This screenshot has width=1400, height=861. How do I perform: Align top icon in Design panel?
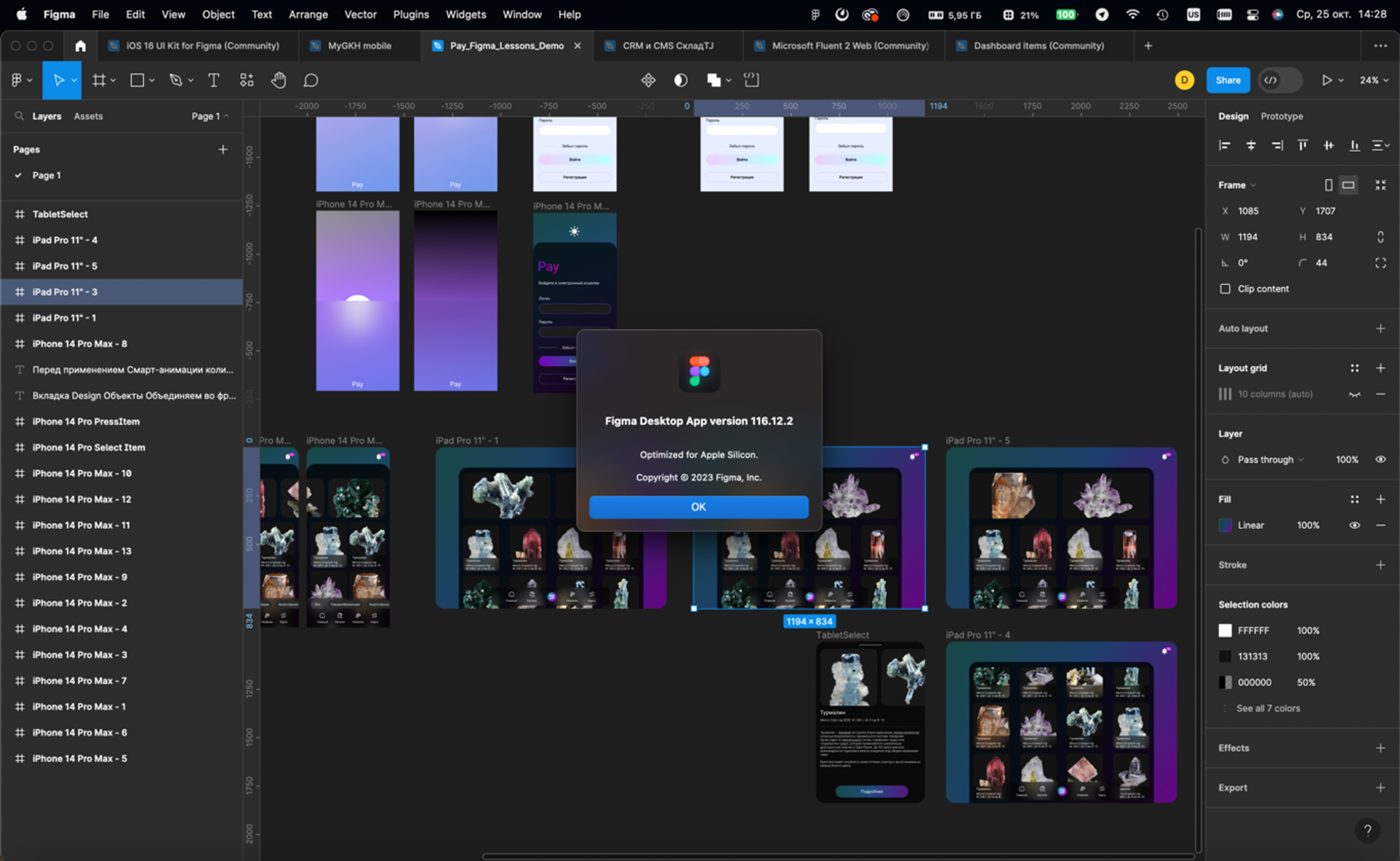[1302, 146]
